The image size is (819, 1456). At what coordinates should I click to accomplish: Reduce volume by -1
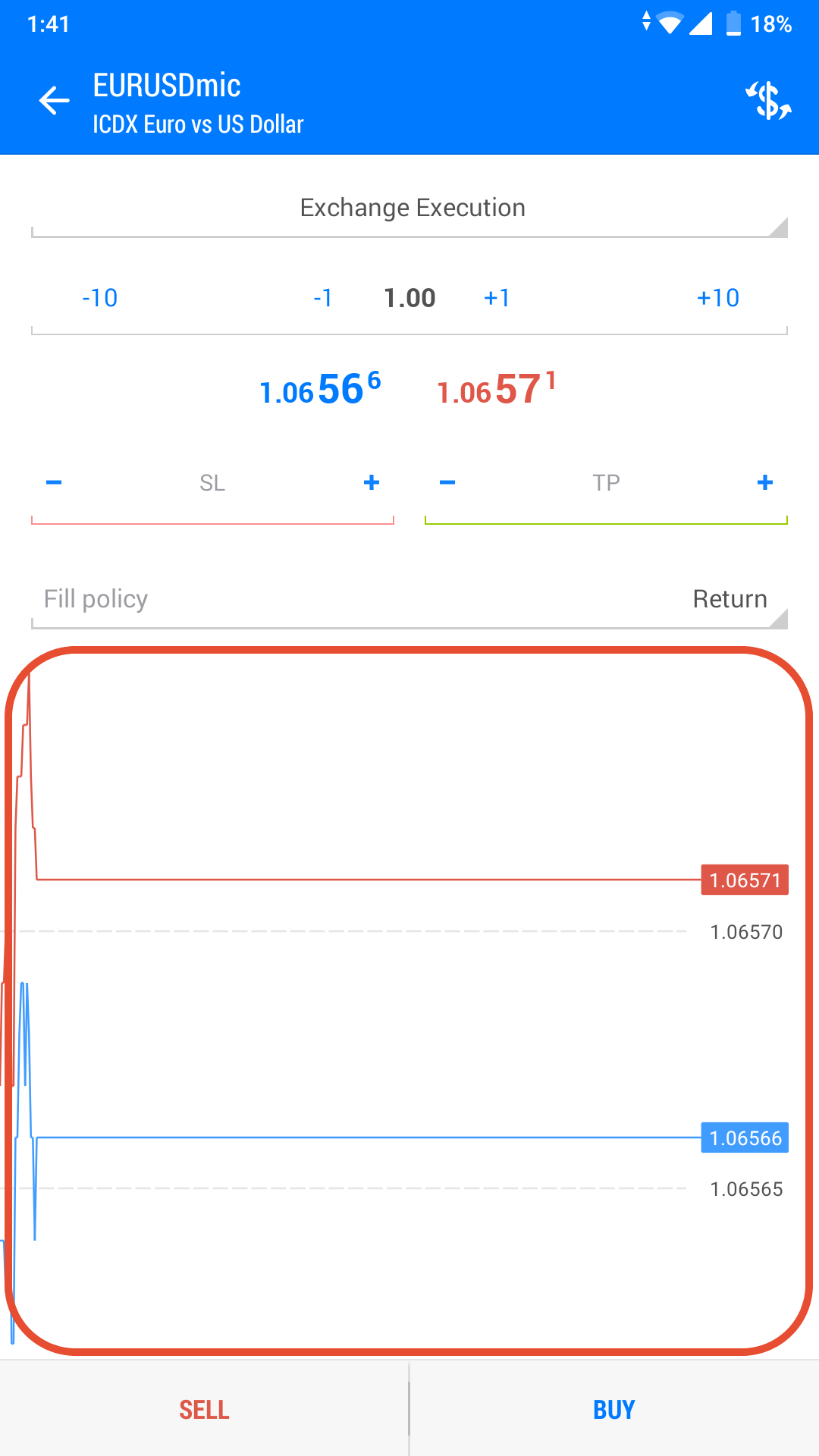pos(323,298)
